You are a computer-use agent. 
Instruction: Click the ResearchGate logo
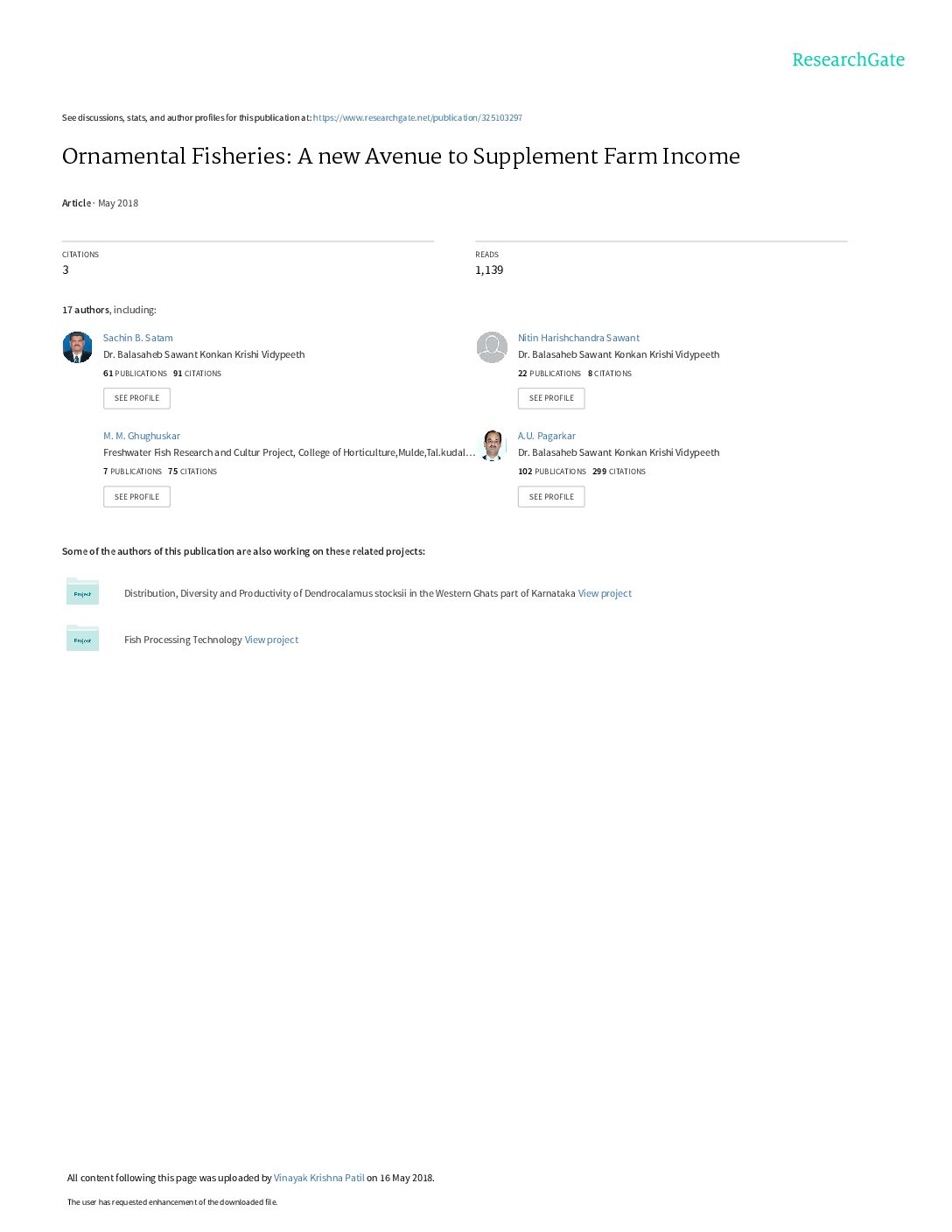click(848, 59)
